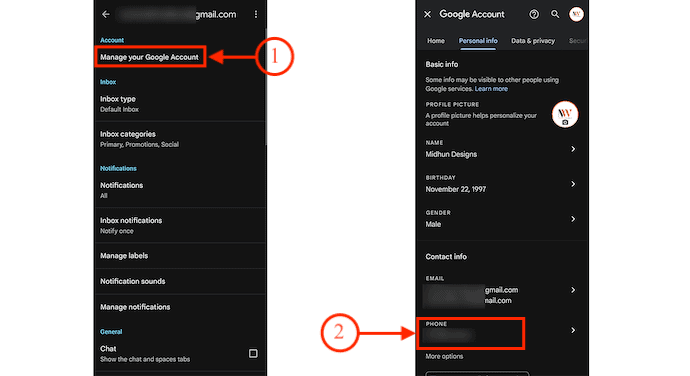Screen dimensions: 690x376
Task: Click the Basic info heading
Action: coord(441,64)
